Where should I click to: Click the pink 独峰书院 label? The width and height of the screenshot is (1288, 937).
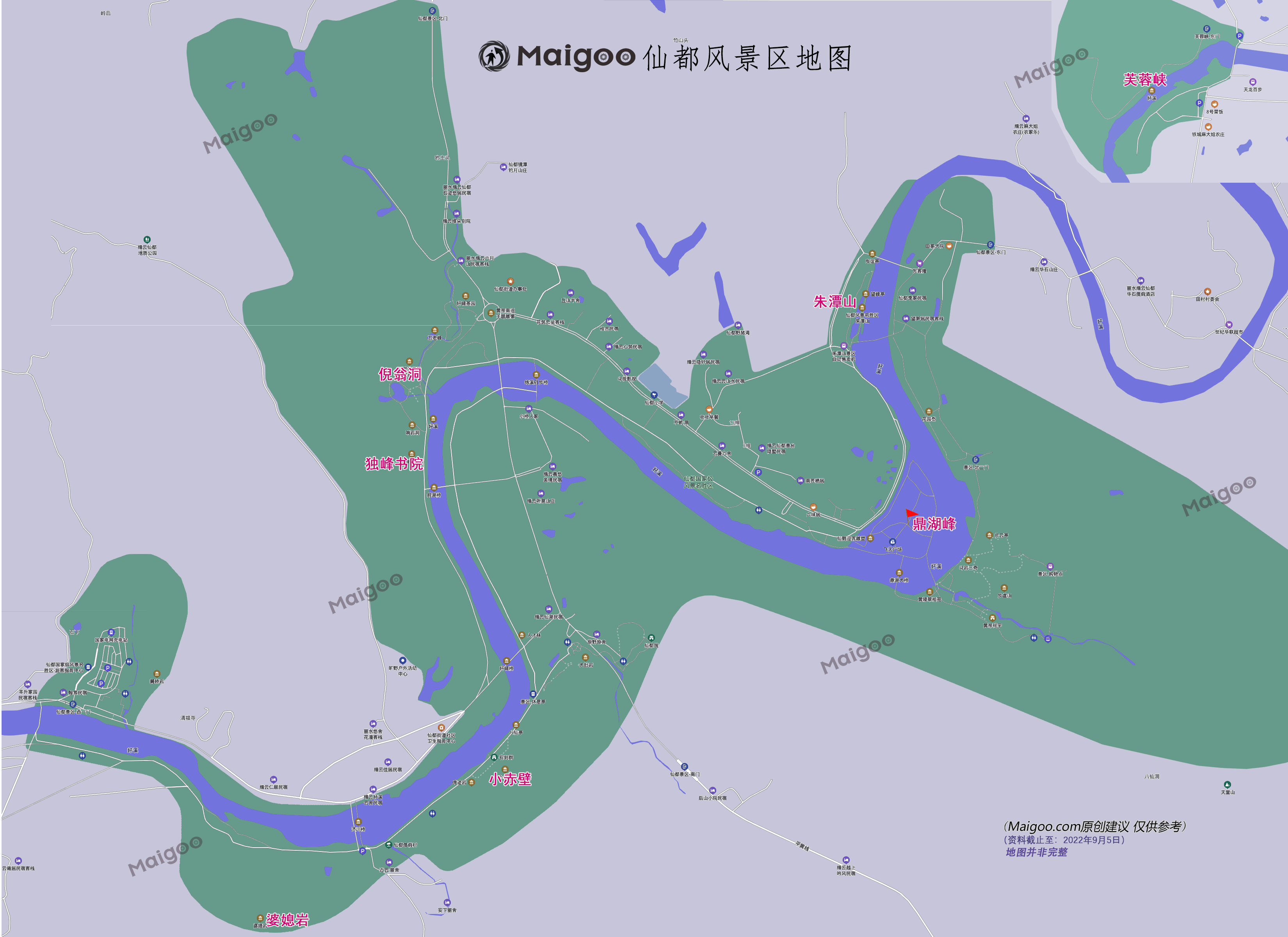[x=394, y=464]
